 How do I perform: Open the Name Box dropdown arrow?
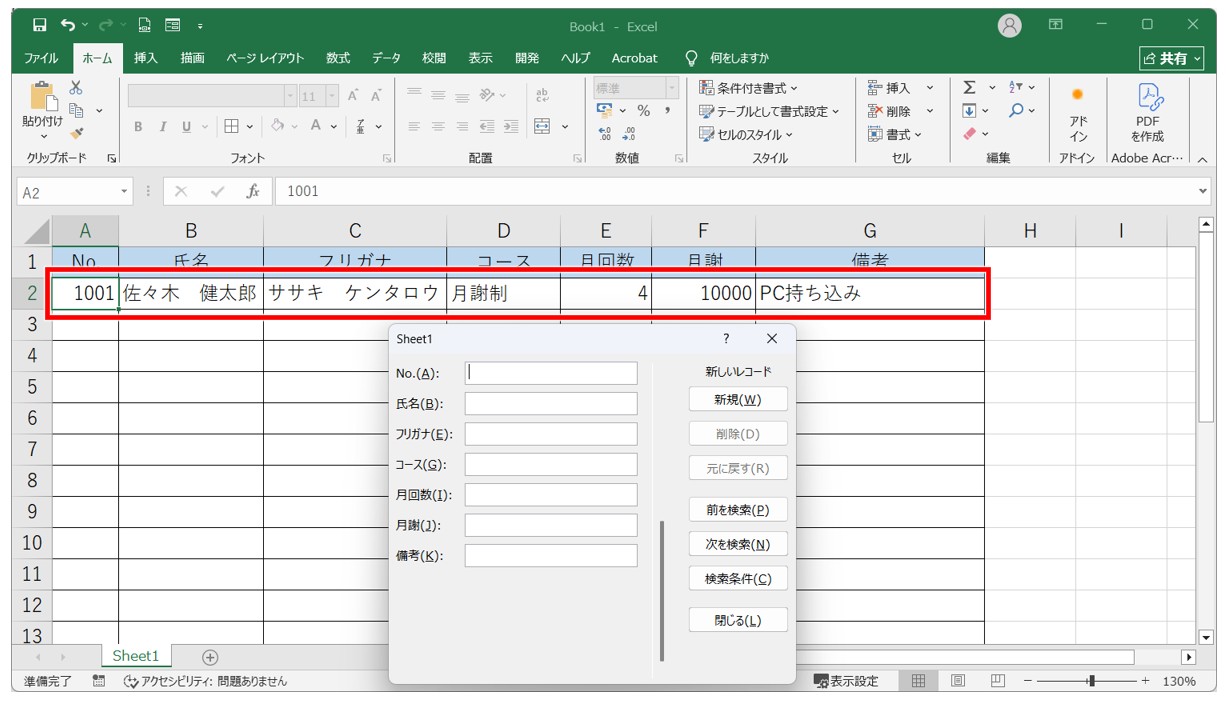tap(124, 192)
